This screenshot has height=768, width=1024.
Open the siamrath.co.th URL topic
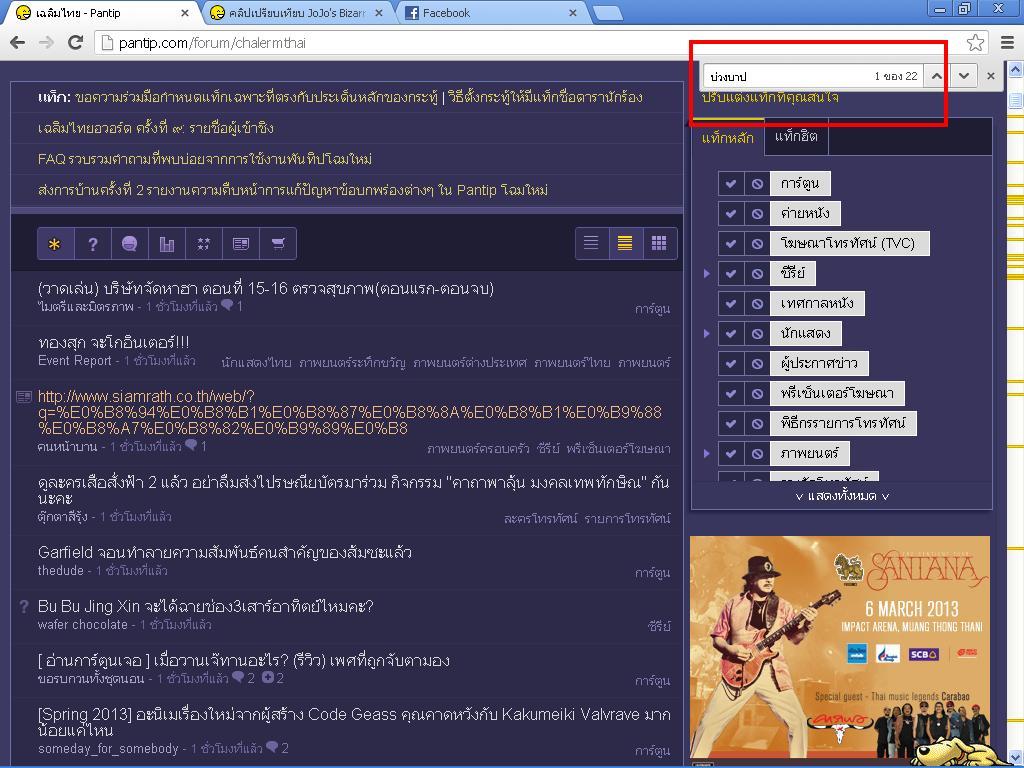350,412
